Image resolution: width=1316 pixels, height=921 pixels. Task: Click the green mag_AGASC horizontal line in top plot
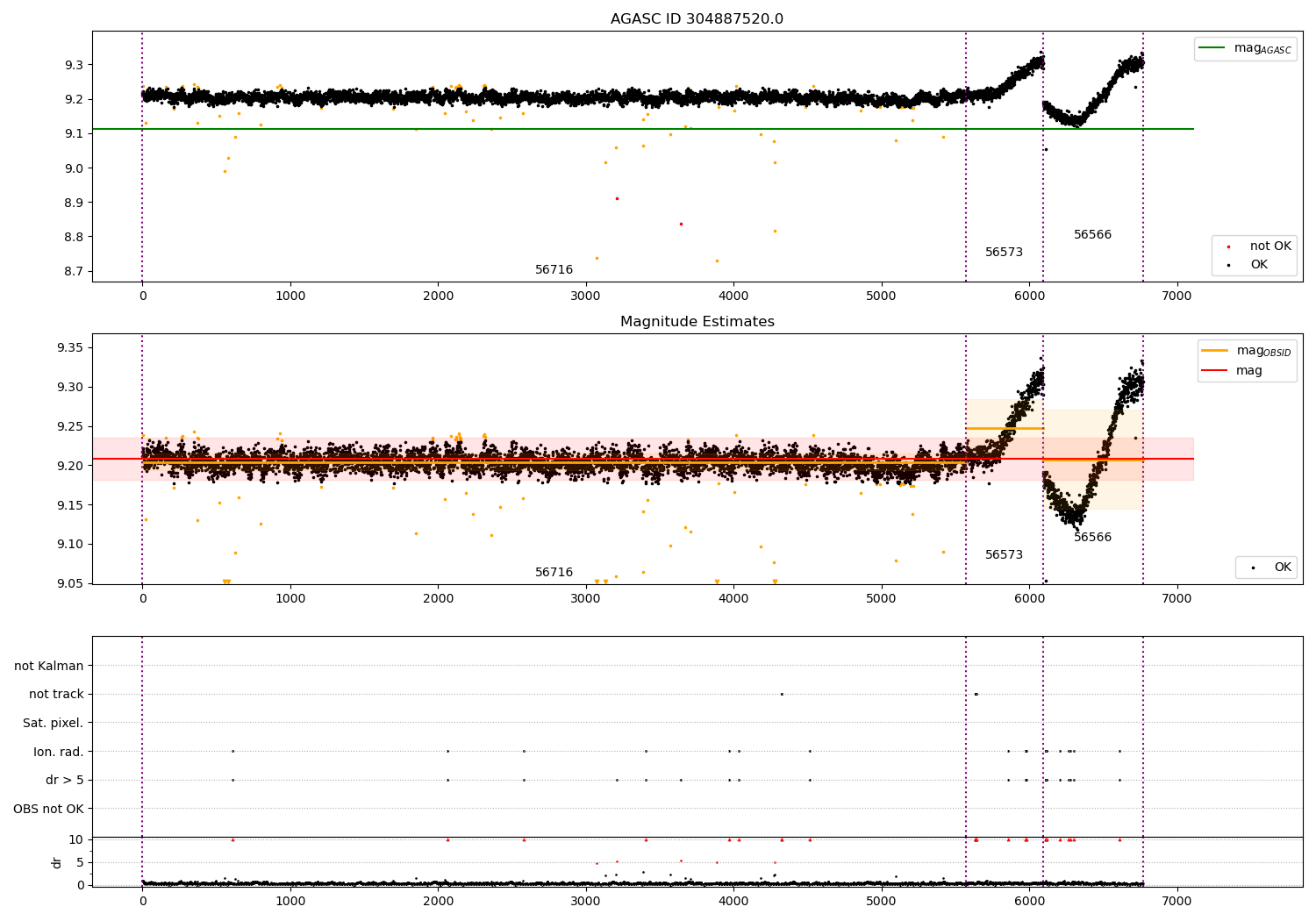click(643, 129)
